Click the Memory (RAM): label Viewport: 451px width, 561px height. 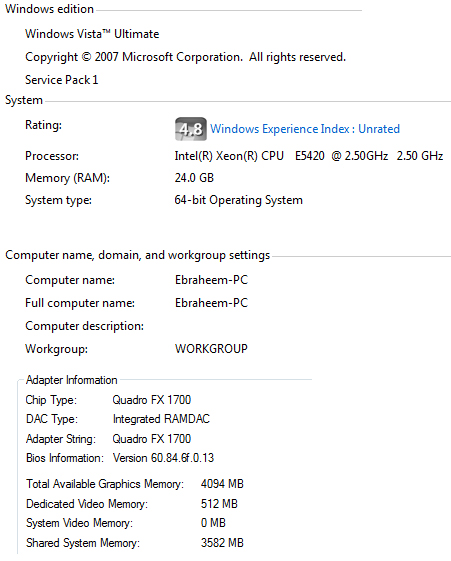point(67,178)
